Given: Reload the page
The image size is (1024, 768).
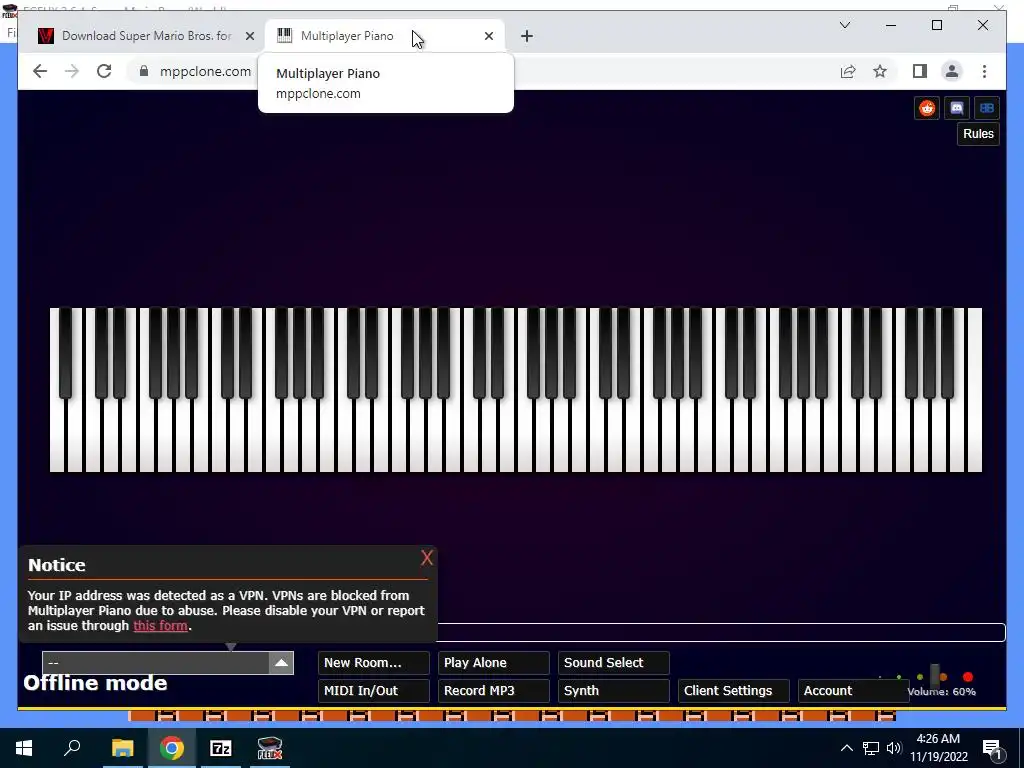Looking at the screenshot, I should point(104,71).
